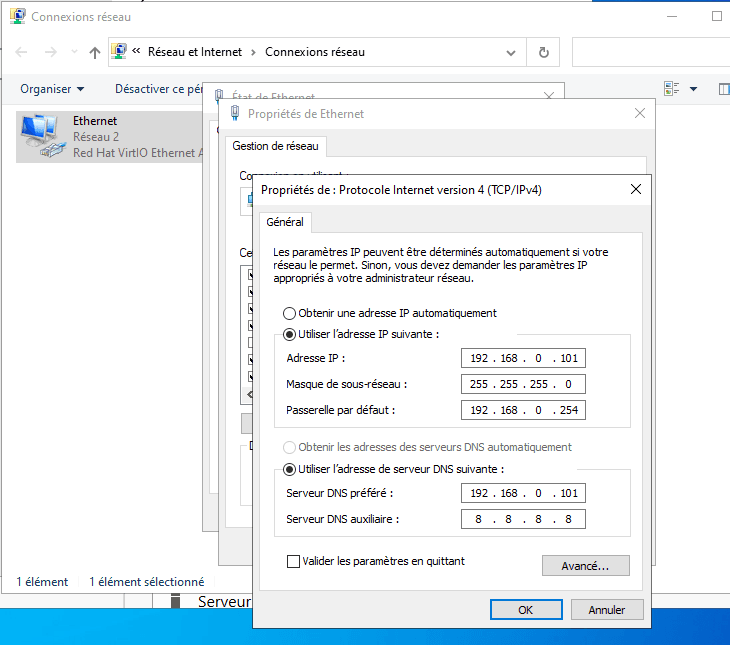730x645 pixels.
Task: Select Utiliser l'adresse IP suivante option
Action: pos(290,334)
